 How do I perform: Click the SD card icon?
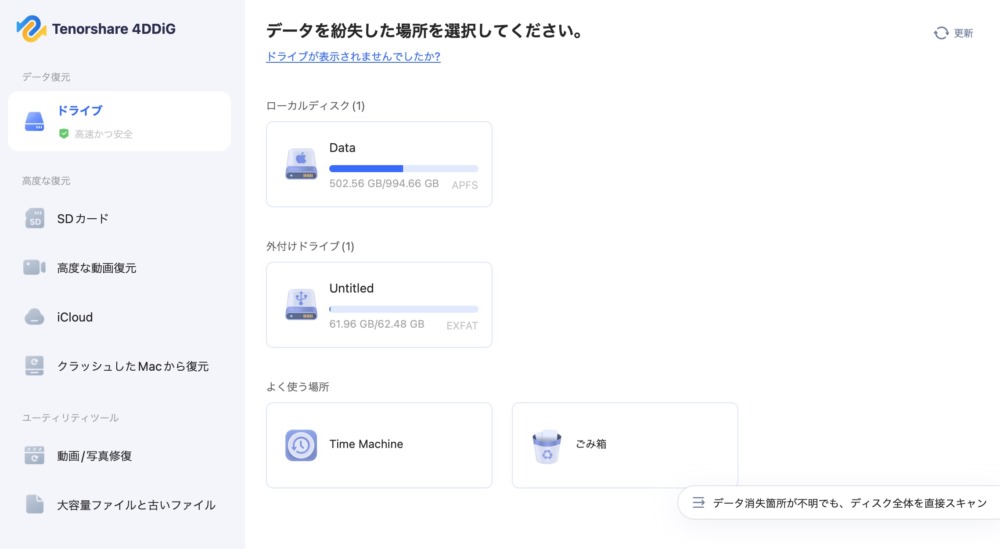pos(34,218)
